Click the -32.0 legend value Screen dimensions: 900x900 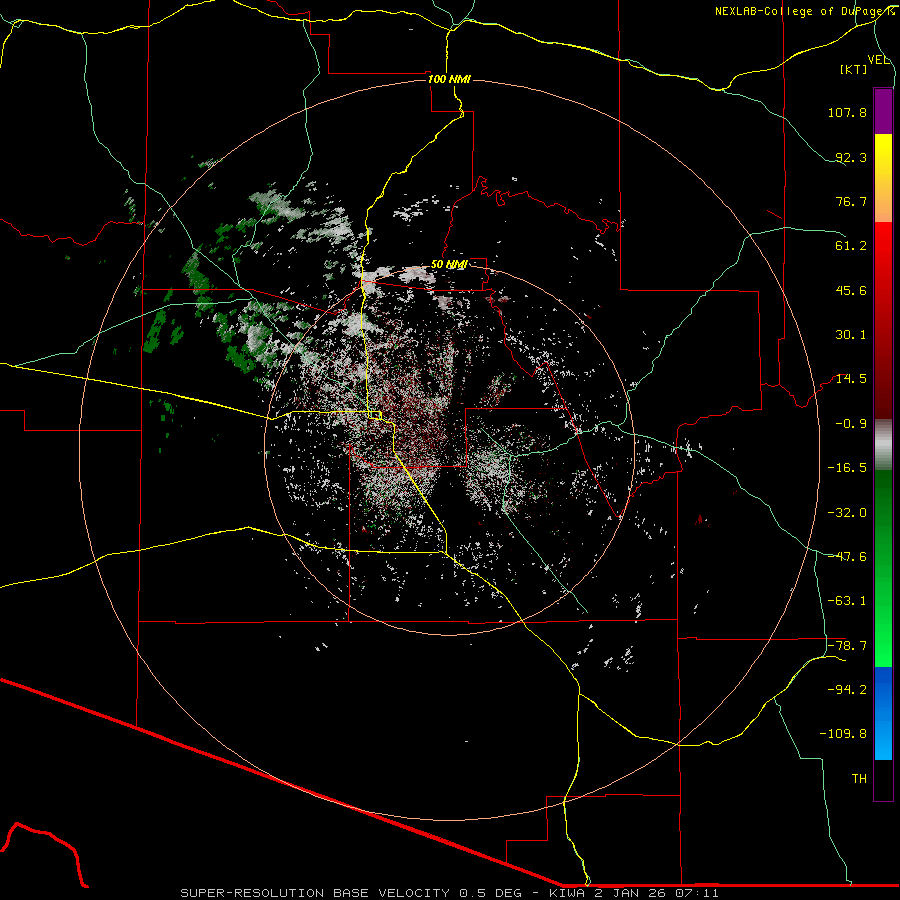pyautogui.click(x=847, y=513)
